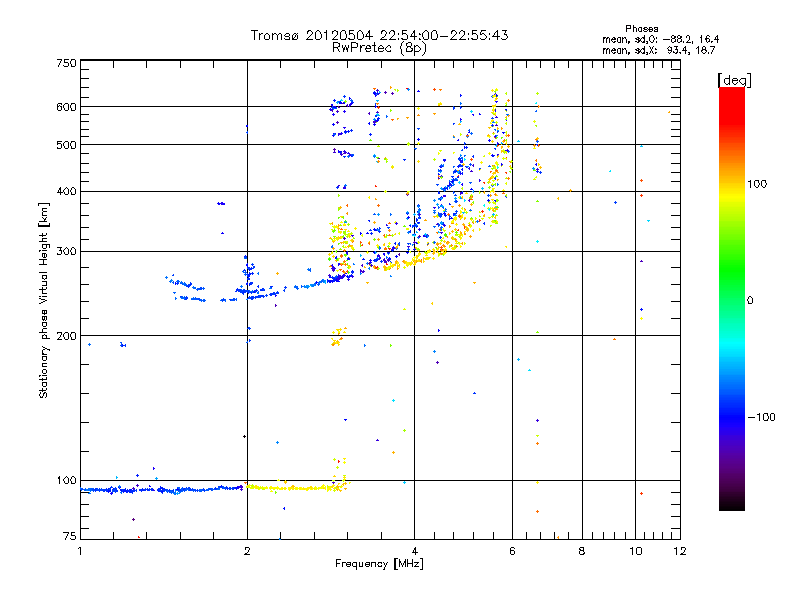The image size is (800, 600).
Task: Click the blue E-layer trace below 100 km
Action: [162, 490]
